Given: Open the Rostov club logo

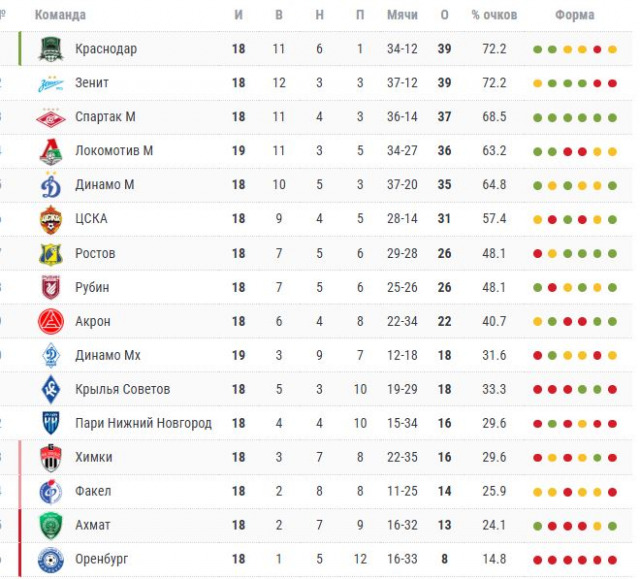Looking at the screenshot, I should pyautogui.click(x=50, y=253).
